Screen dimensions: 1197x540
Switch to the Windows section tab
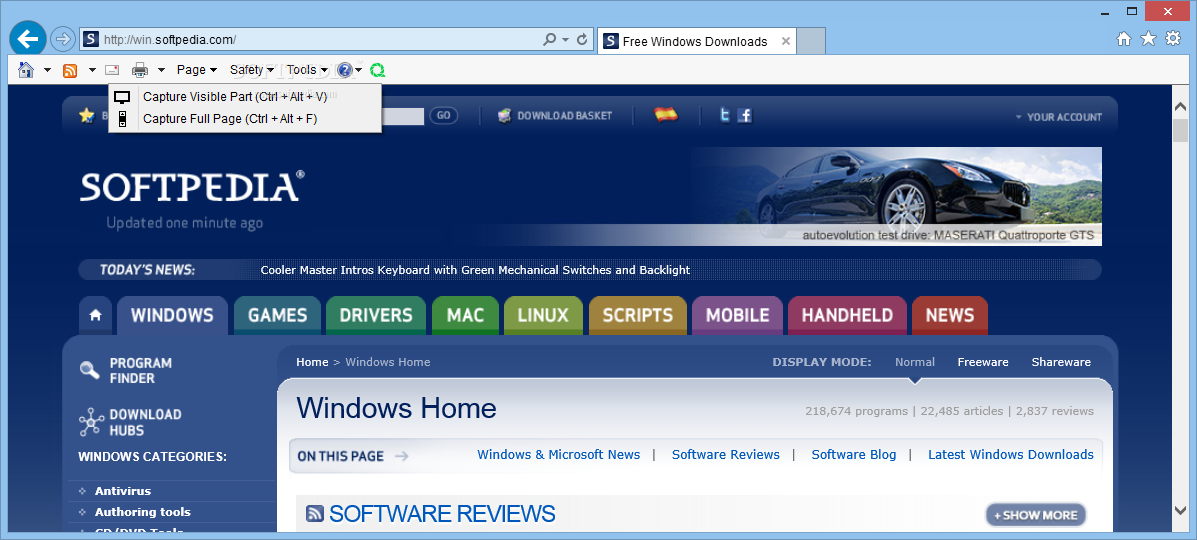pos(172,315)
